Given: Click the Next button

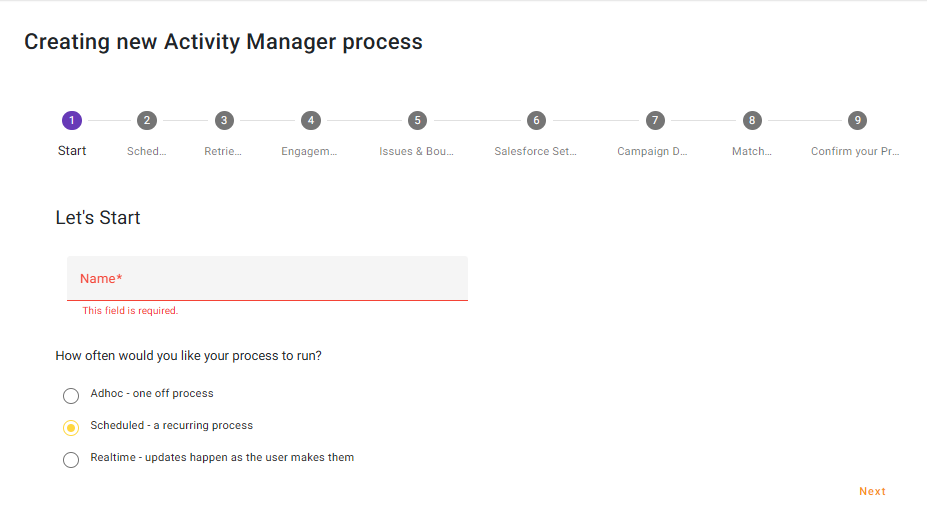Looking at the screenshot, I should click(872, 491).
